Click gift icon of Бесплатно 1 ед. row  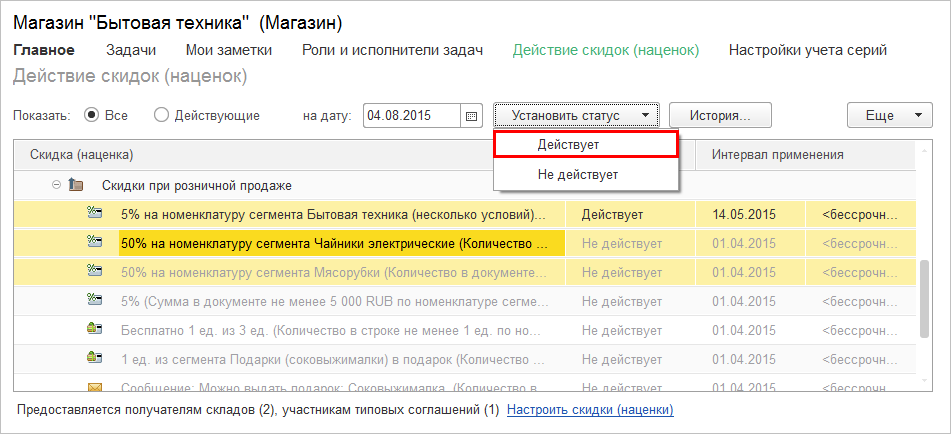pyautogui.click(x=96, y=328)
